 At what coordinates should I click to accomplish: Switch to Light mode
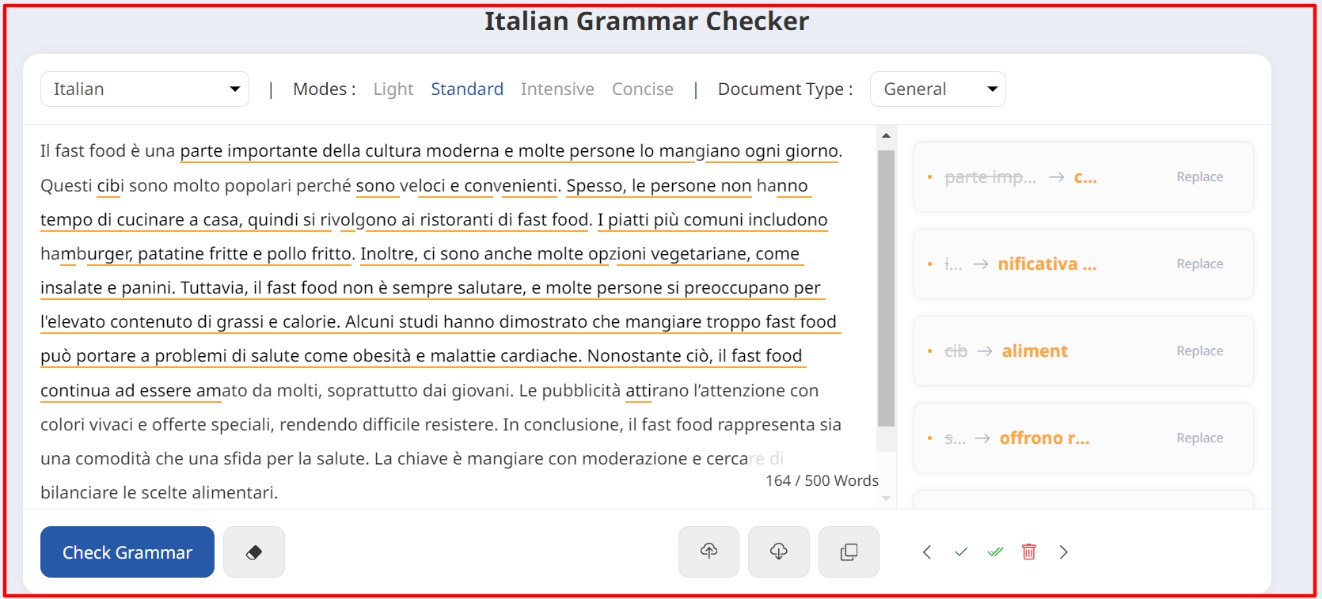coord(393,88)
